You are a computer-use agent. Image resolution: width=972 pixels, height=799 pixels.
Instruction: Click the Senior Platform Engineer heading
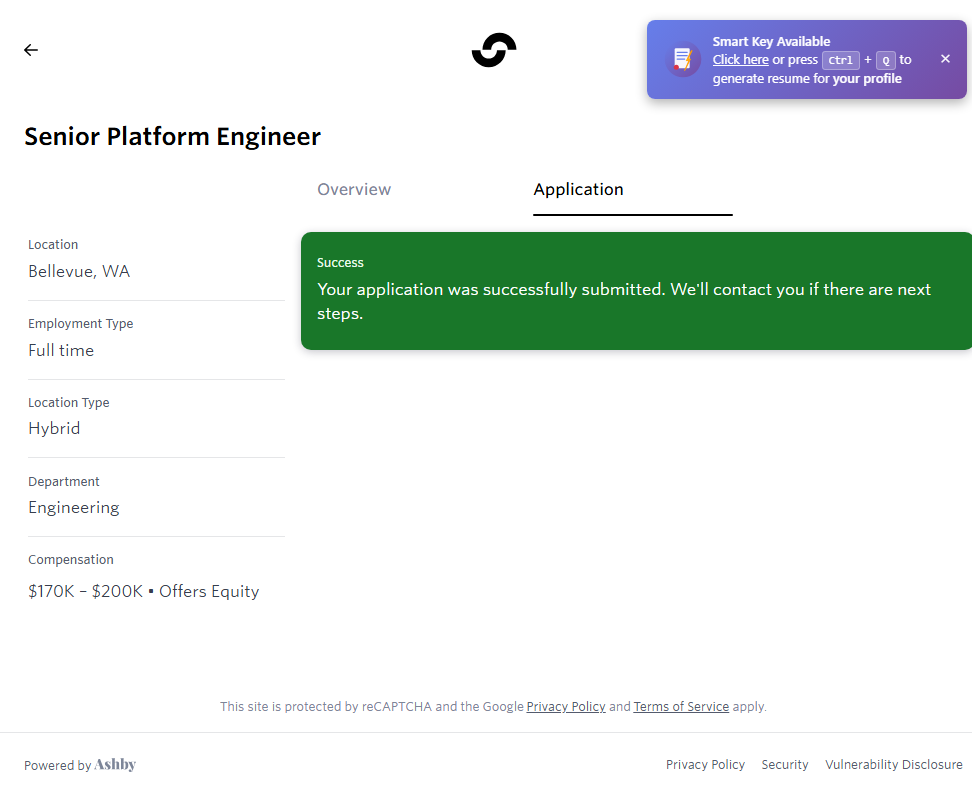pos(172,137)
